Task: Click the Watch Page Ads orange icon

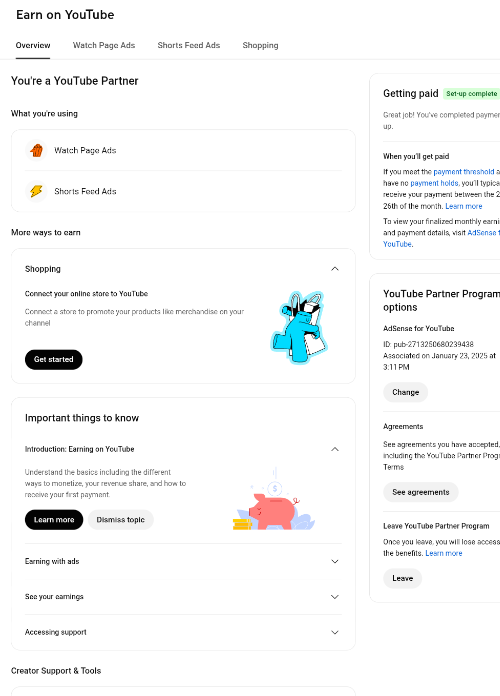Action: click(x=36, y=150)
